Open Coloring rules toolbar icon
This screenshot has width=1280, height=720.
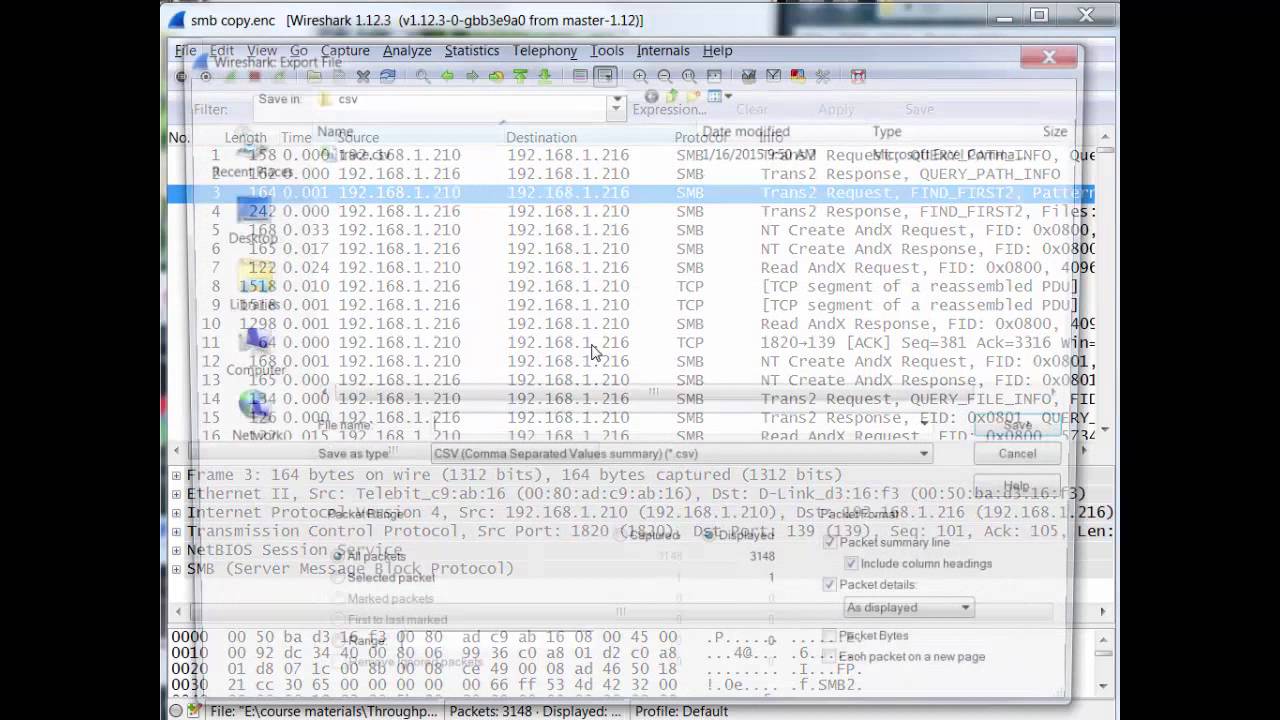(x=797, y=76)
